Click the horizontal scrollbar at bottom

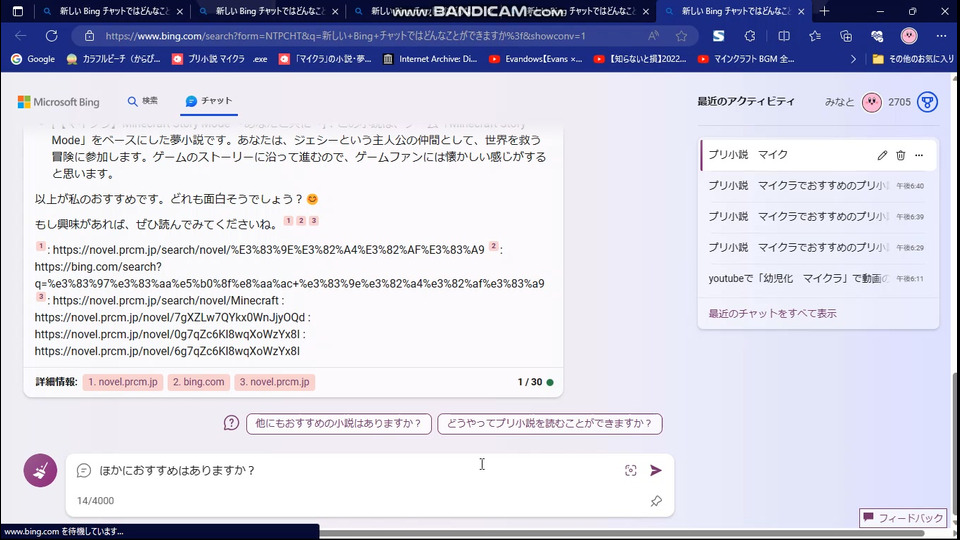click(621, 533)
